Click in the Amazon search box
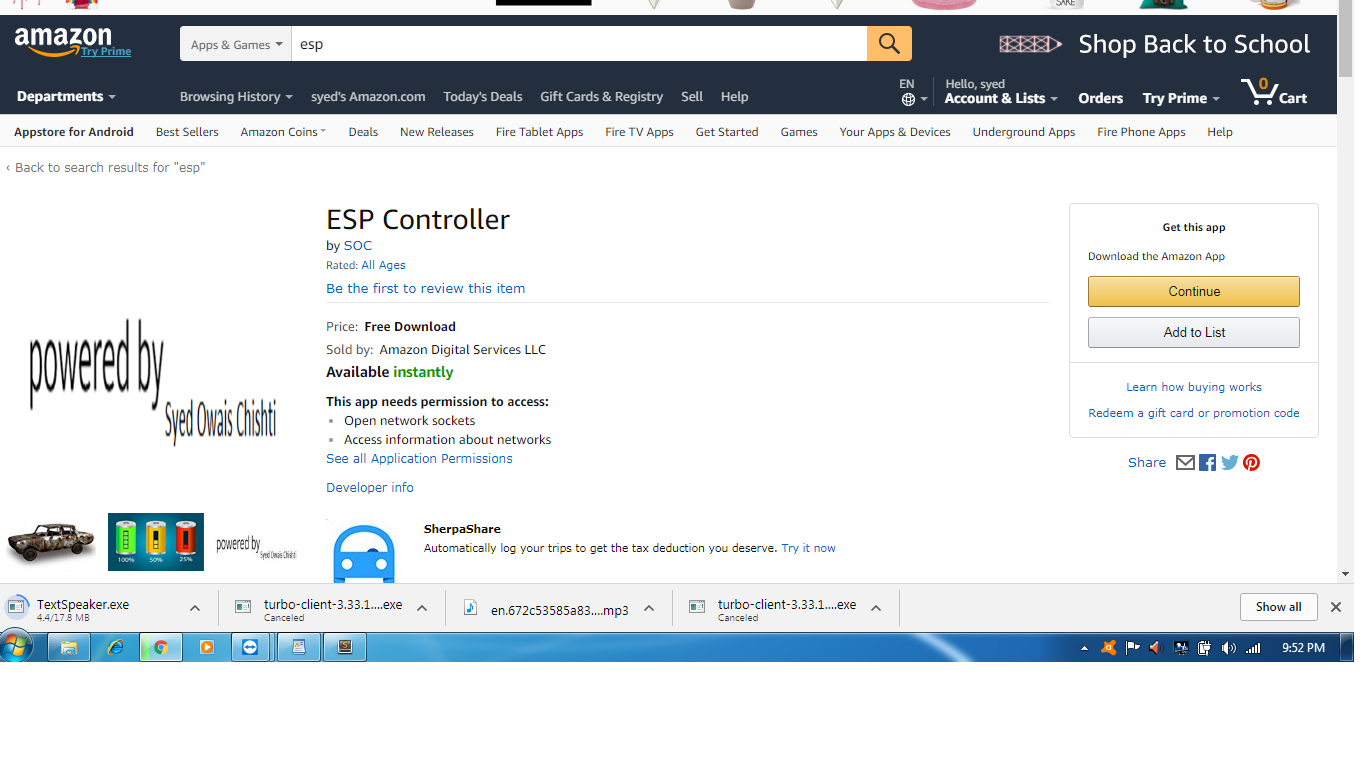1366x768 pixels. pyautogui.click(x=579, y=44)
